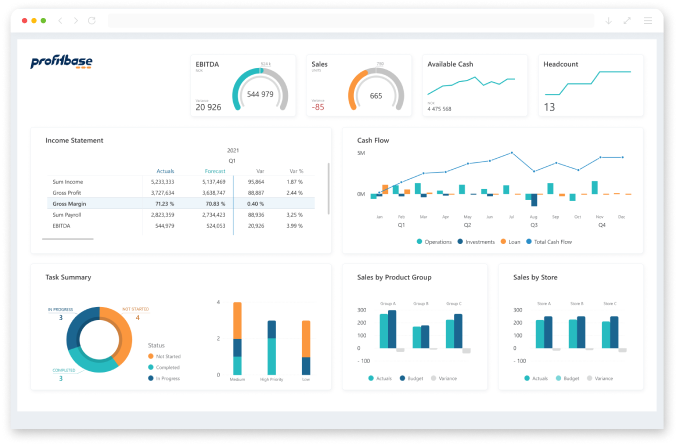Screen dimensions: 678x445
Task: Toggle Total Cash Flow legend item
Action: (549, 242)
